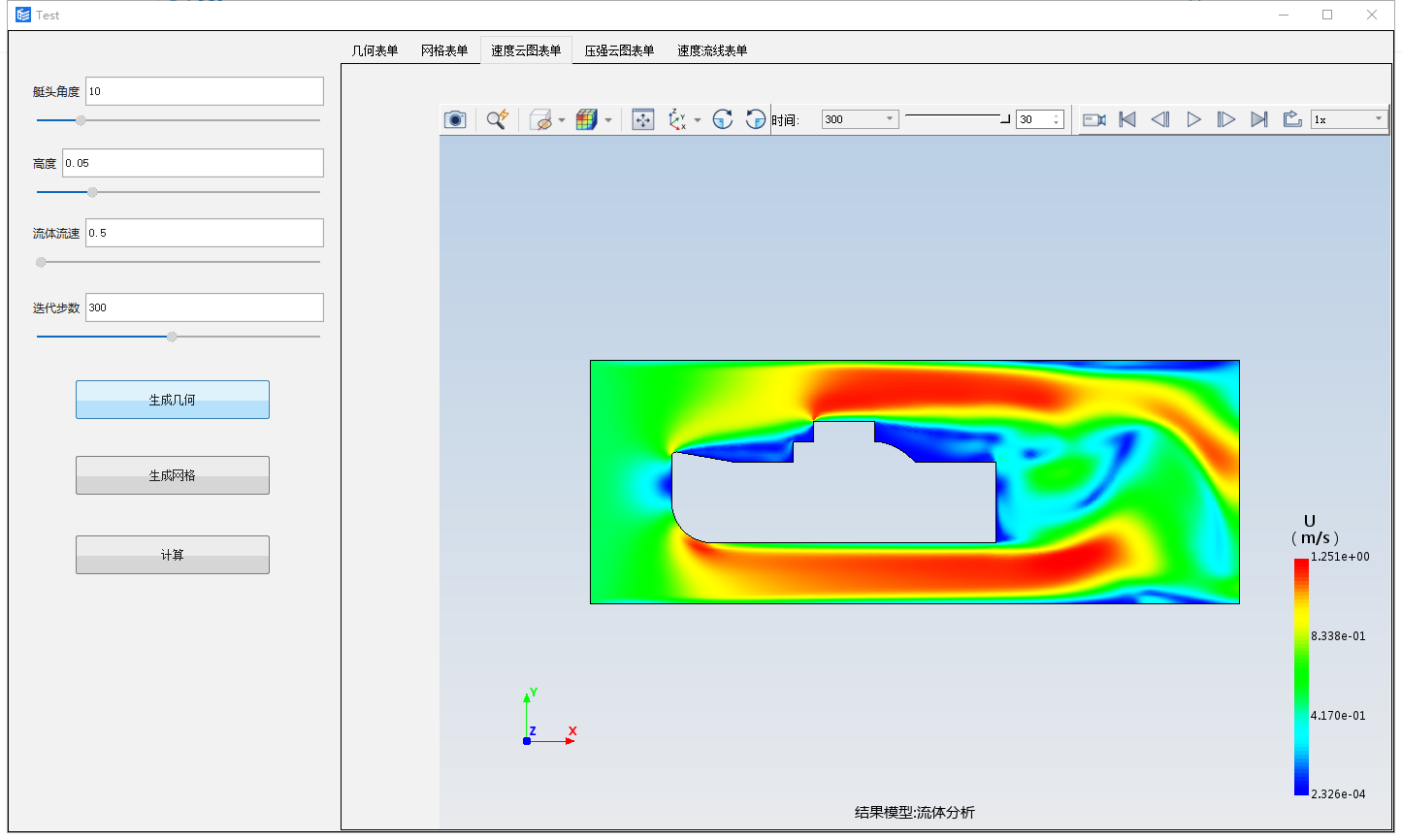Open the axes orientation dropdown arrow
The height and width of the screenshot is (840, 1402).
[698, 120]
